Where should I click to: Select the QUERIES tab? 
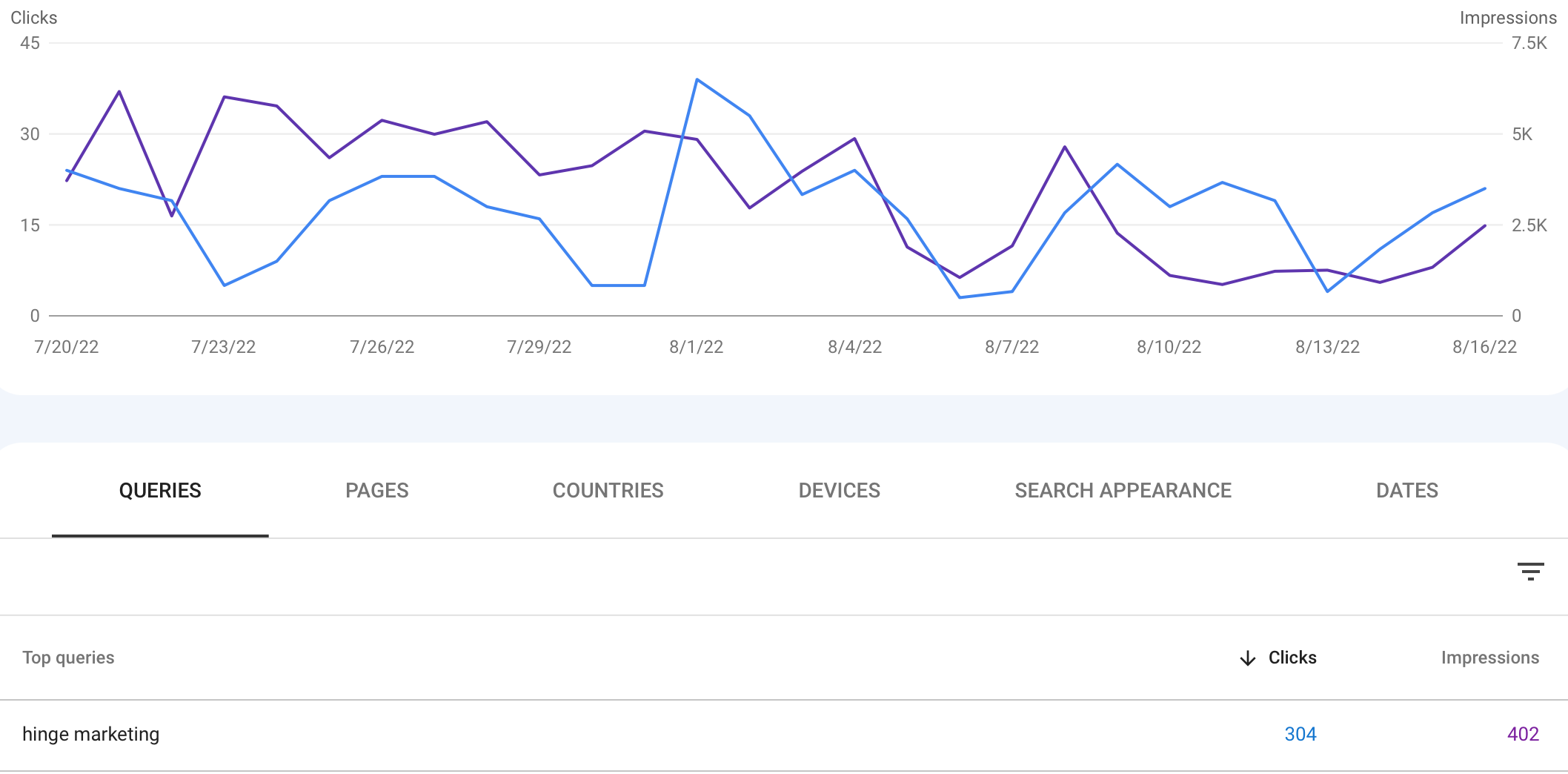pos(160,491)
